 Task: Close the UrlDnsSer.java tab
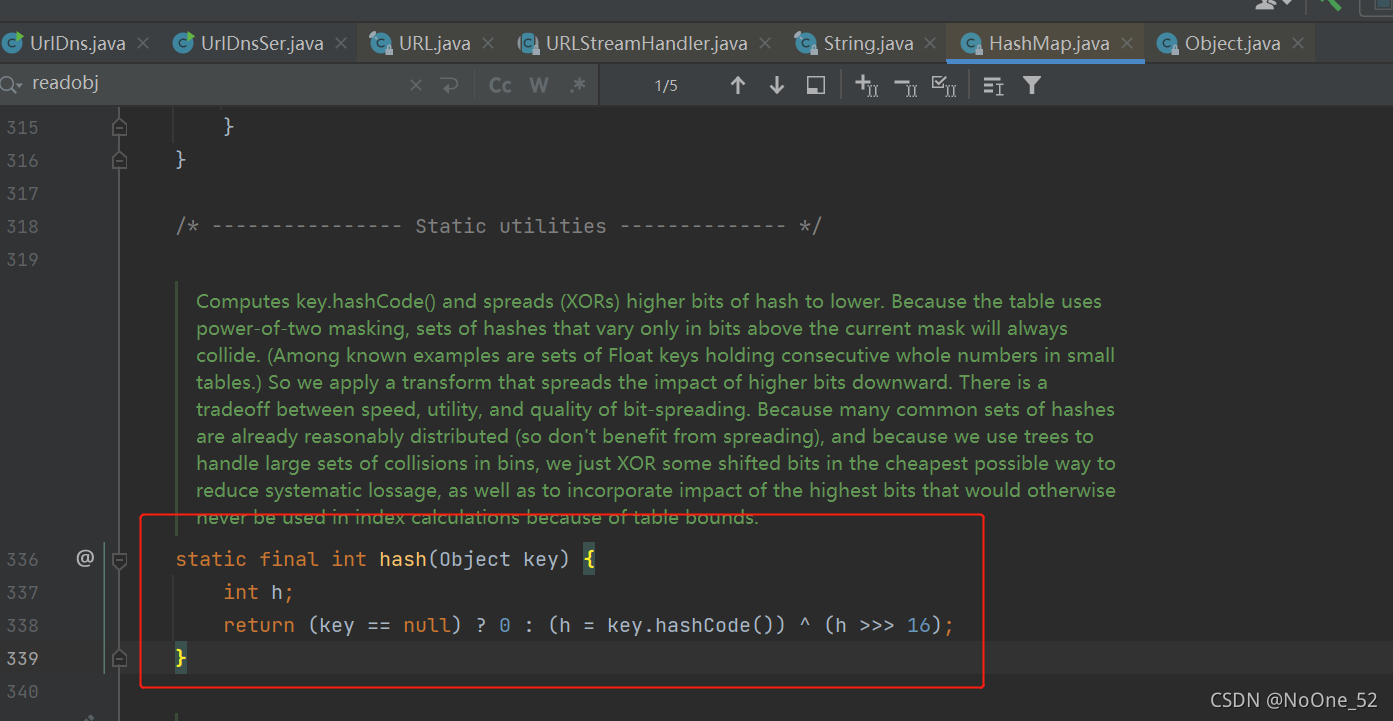tap(341, 44)
